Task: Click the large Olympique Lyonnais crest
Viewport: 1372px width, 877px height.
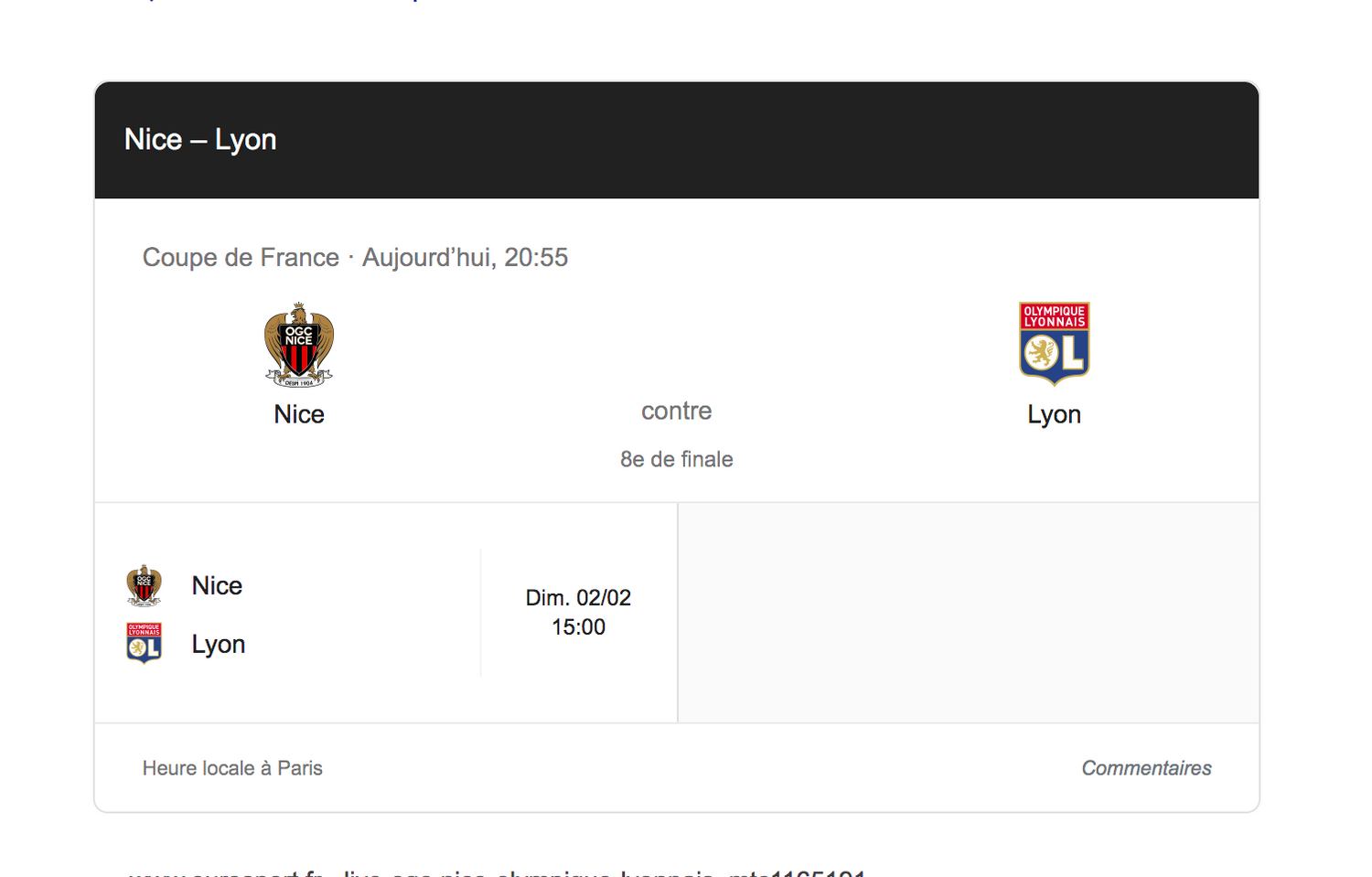Action: [x=1054, y=344]
